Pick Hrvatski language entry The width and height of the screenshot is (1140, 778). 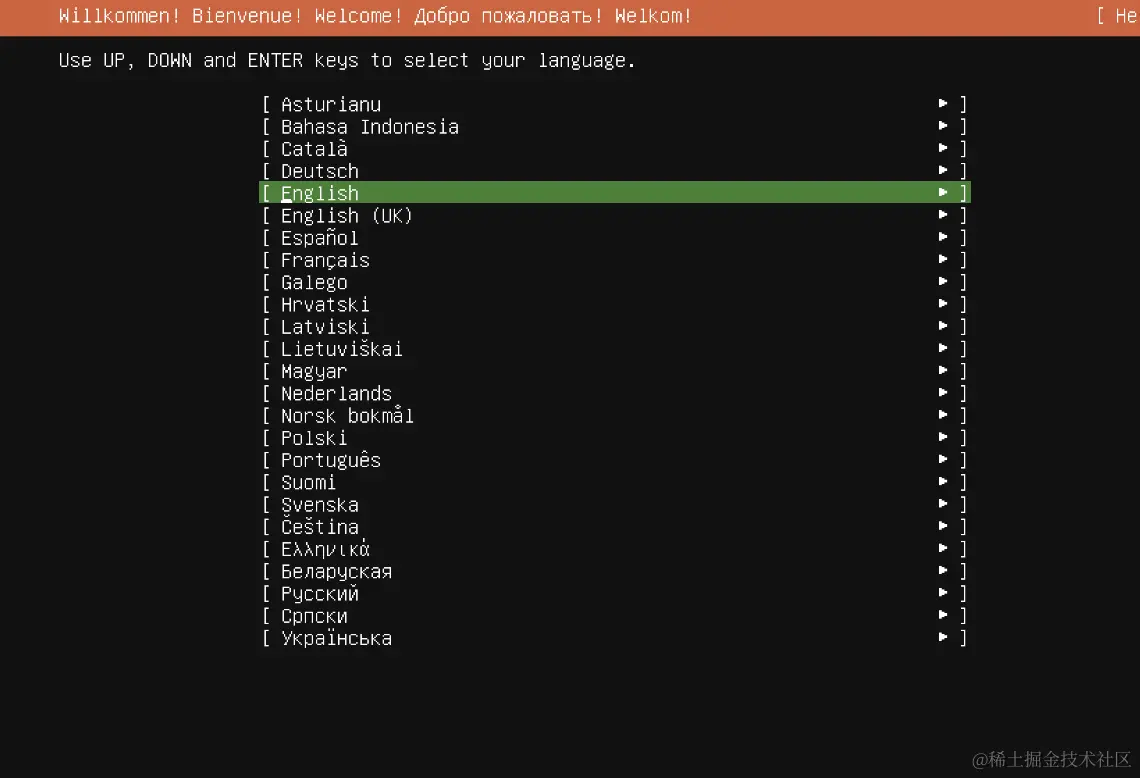(x=614, y=304)
